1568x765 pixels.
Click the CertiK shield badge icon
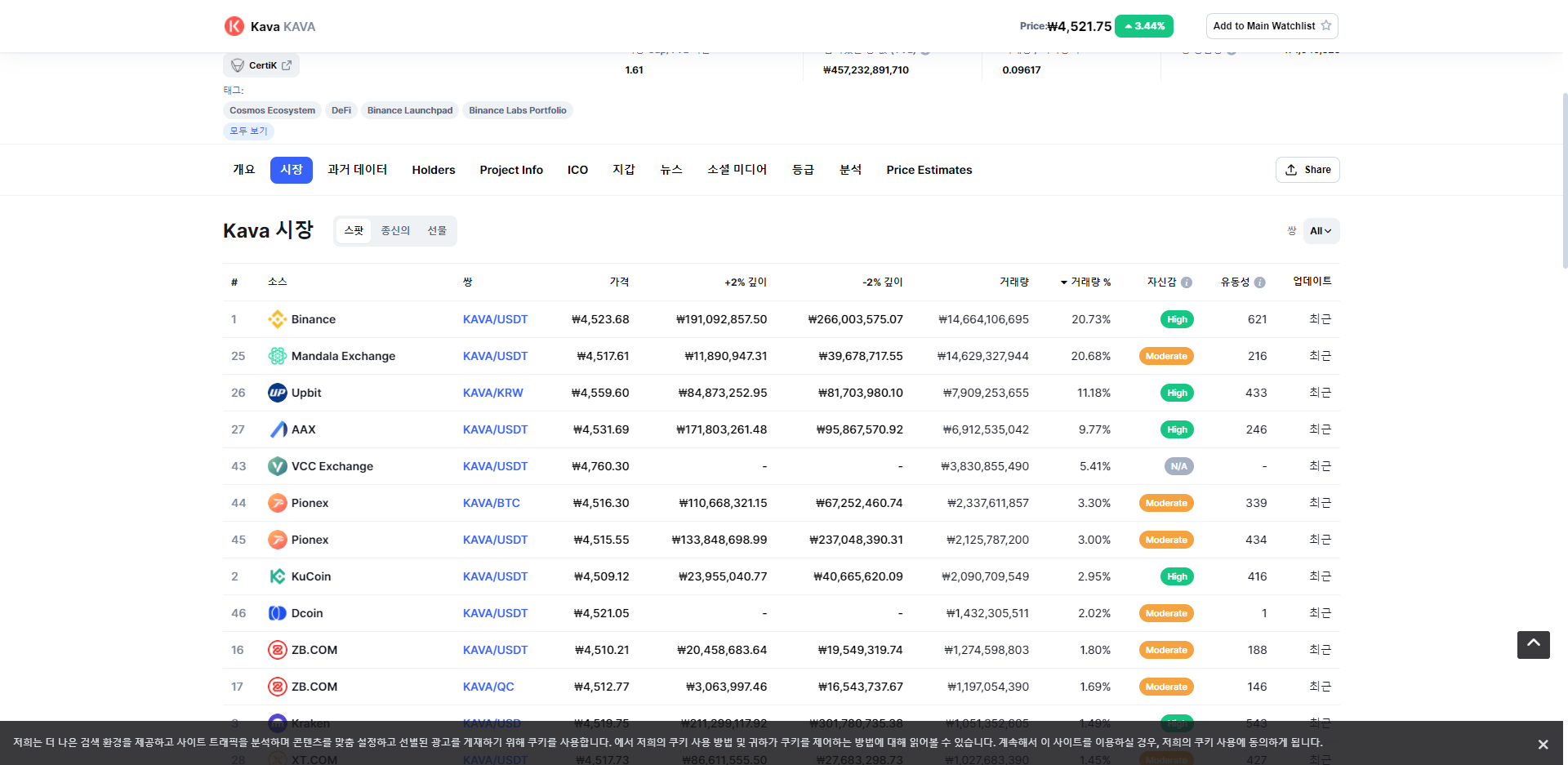238,65
